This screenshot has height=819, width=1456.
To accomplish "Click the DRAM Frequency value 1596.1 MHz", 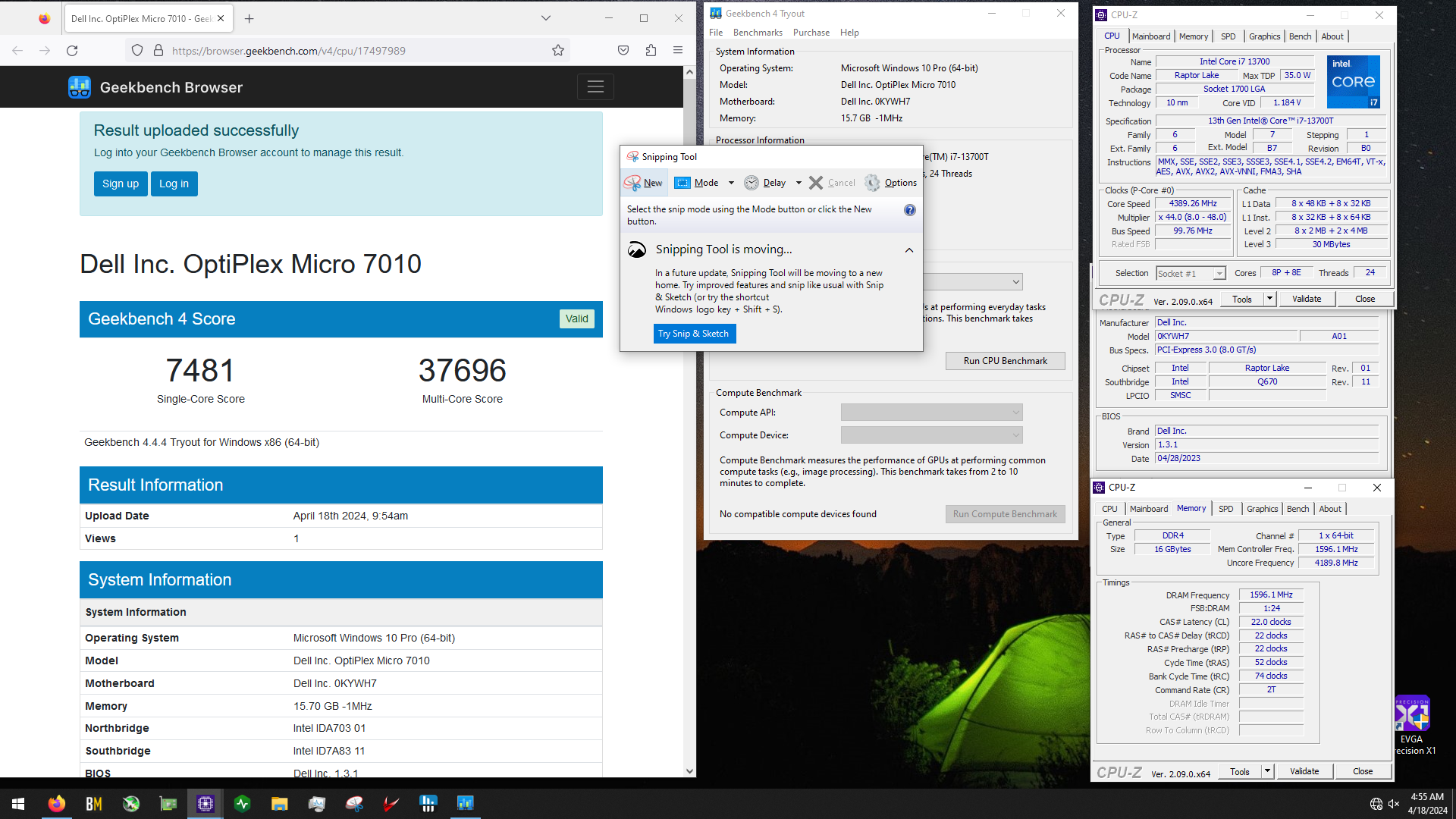I will click(x=1271, y=595).
